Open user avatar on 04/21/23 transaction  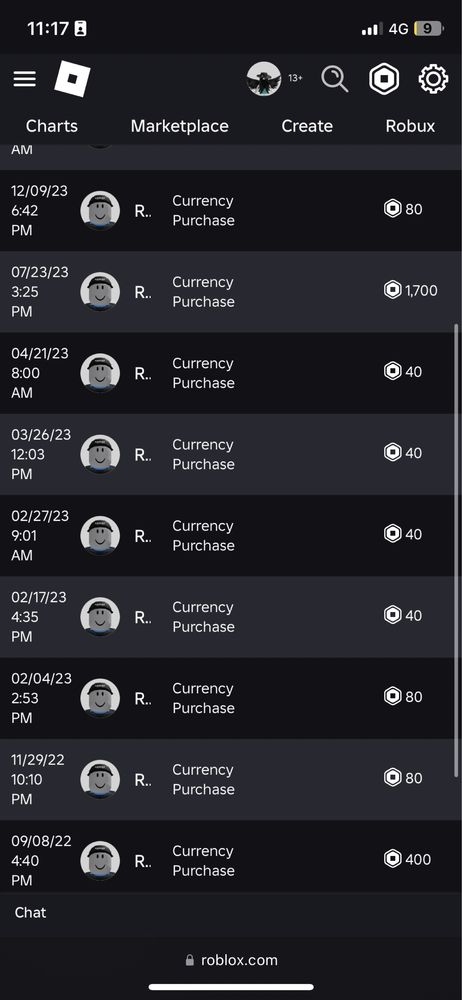(x=100, y=373)
